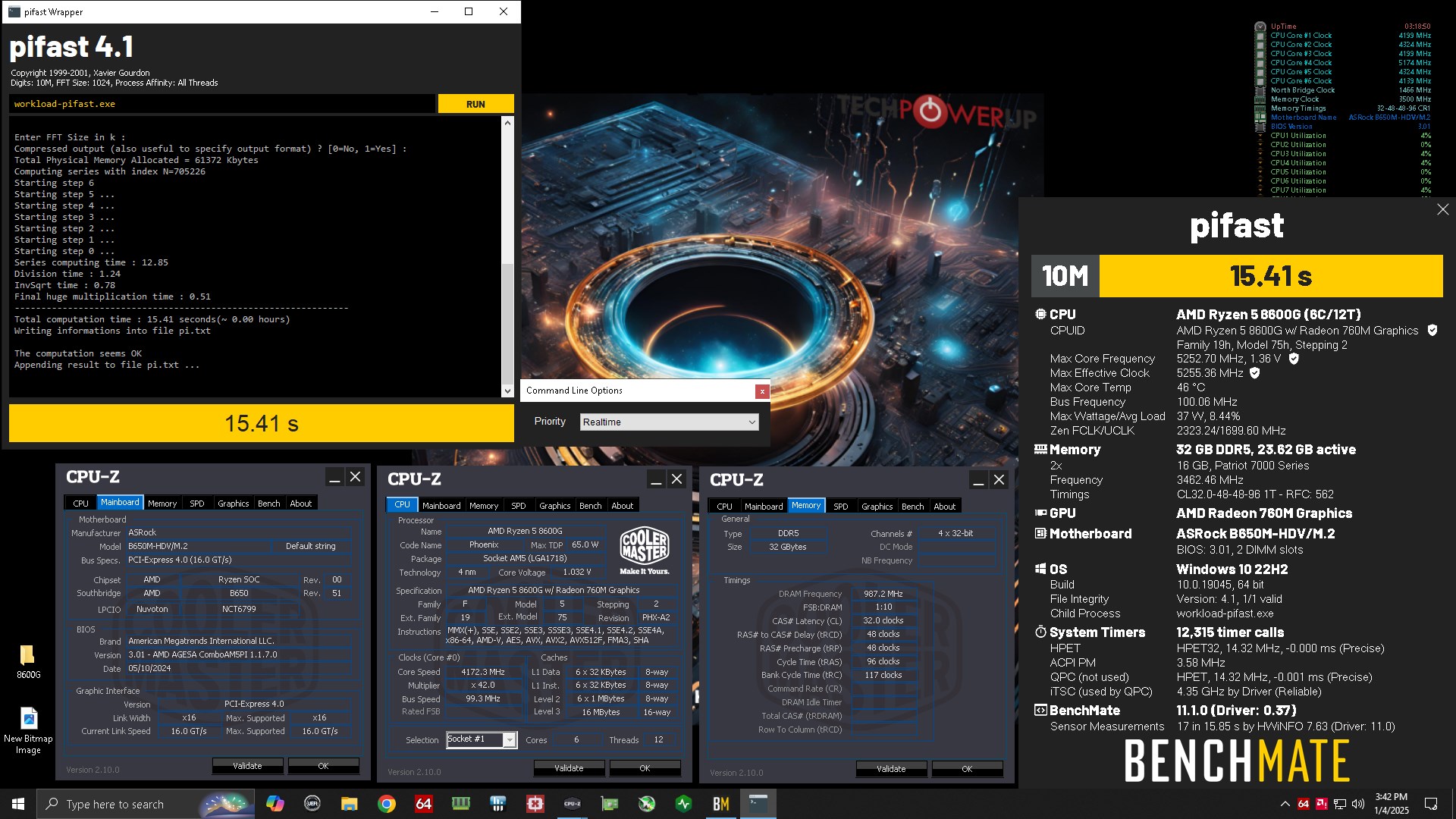Image resolution: width=1456 pixels, height=819 pixels.
Task: Open the volume control in the system tray
Action: (1358, 804)
